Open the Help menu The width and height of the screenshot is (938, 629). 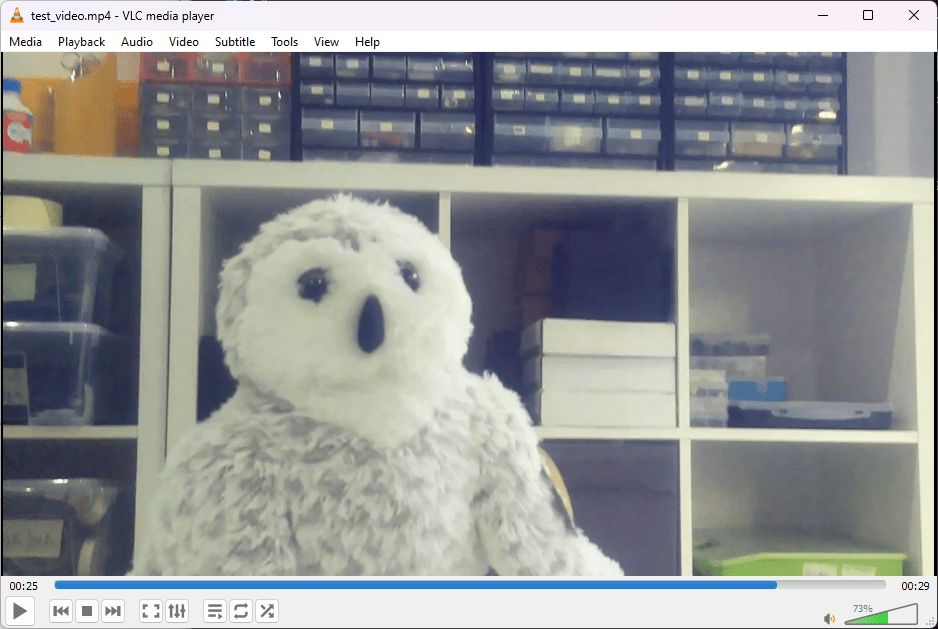pyautogui.click(x=367, y=42)
